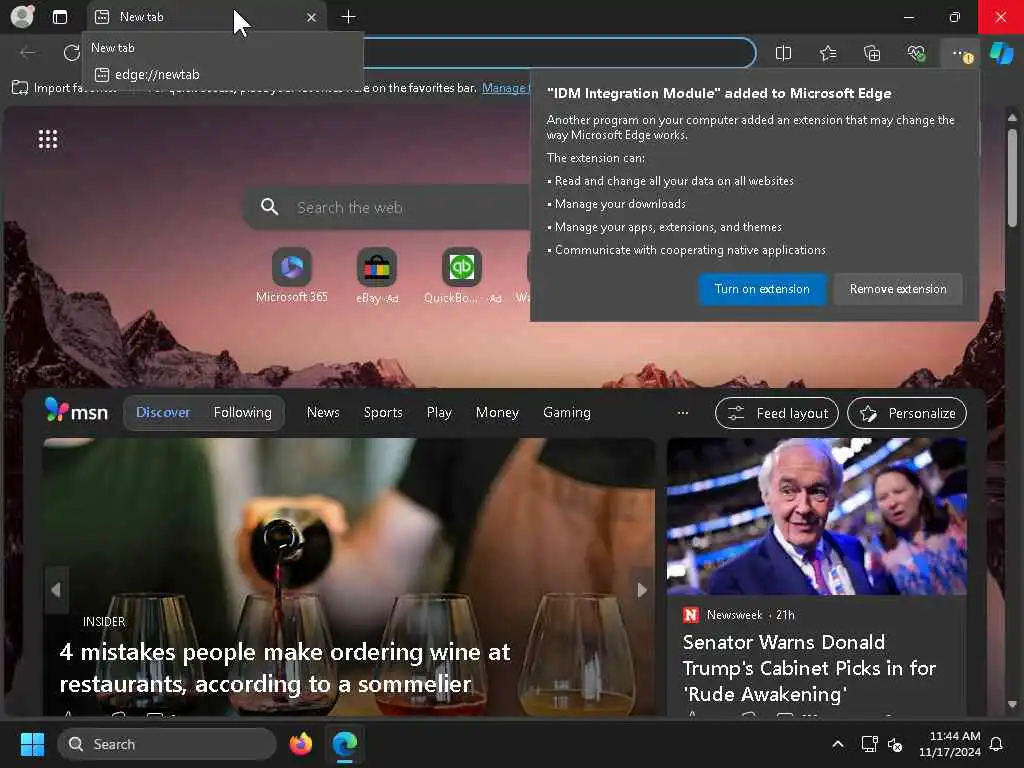Open the network tray icon
Screen dimensions: 1024x768
(x=869, y=744)
